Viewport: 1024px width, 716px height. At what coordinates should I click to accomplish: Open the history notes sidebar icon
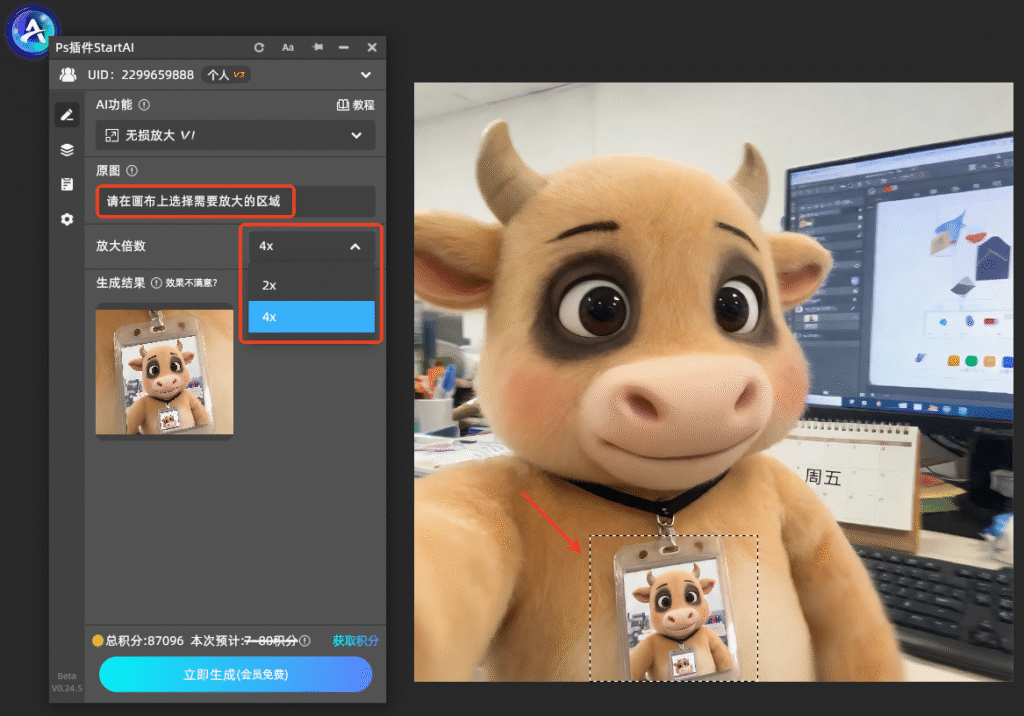[67, 184]
